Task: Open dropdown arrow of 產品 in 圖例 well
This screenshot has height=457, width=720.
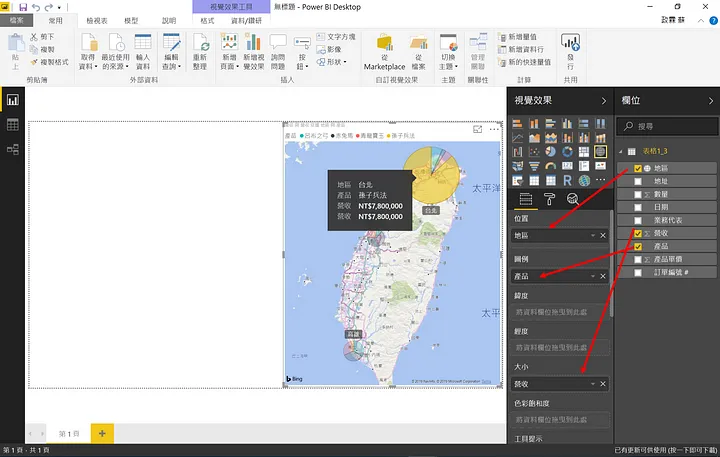Action: point(593,276)
